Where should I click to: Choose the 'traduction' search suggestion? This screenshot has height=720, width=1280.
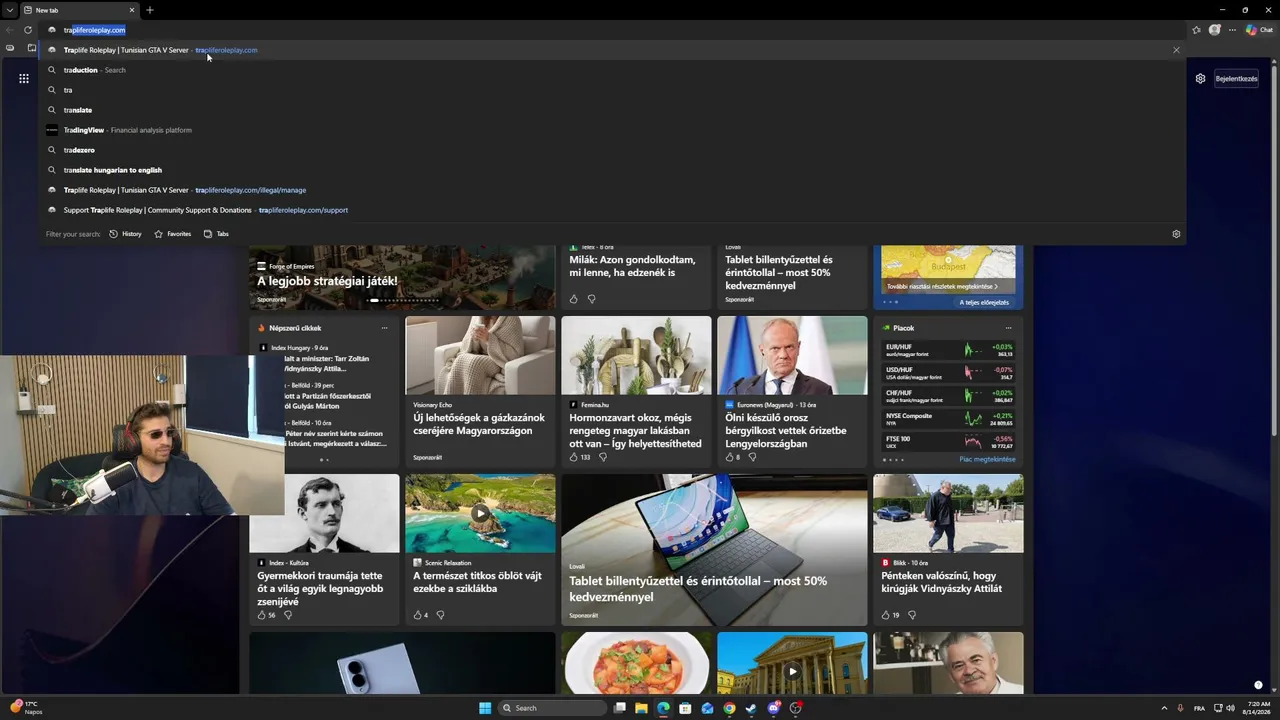[612, 70]
